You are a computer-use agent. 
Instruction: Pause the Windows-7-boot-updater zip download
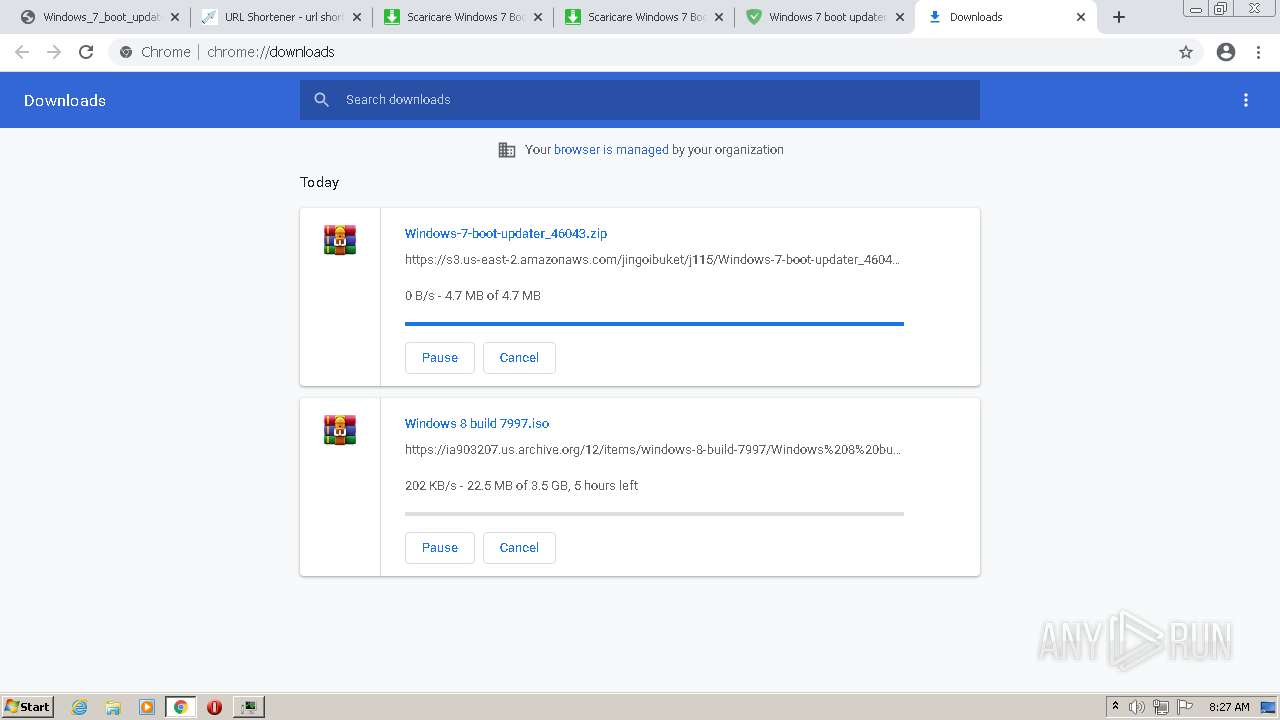[x=440, y=358]
